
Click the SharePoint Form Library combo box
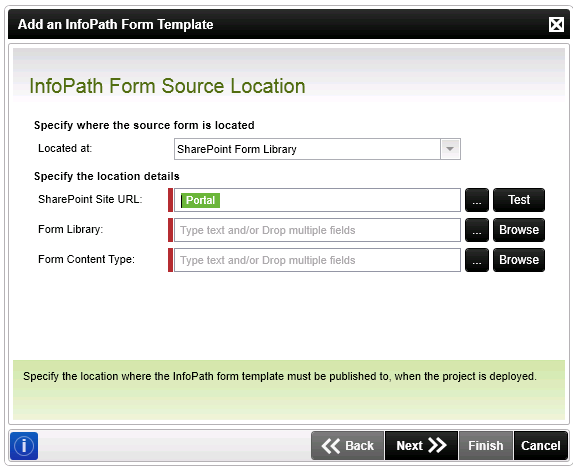pyautogui.click(x=317, y=149)
